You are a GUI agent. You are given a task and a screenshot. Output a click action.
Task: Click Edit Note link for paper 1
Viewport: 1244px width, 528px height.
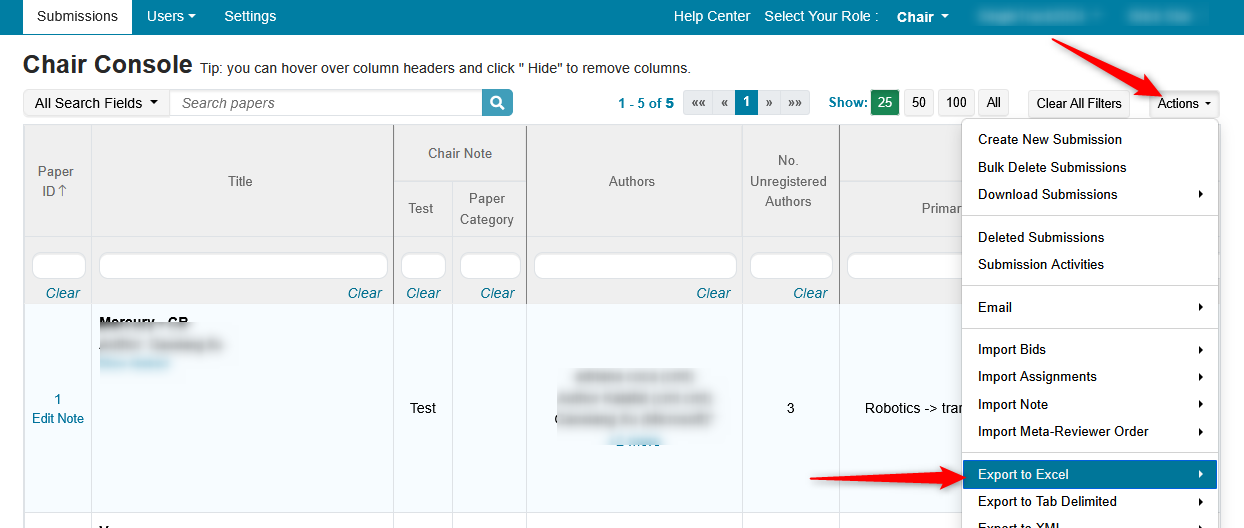click(x=58, y=418)
